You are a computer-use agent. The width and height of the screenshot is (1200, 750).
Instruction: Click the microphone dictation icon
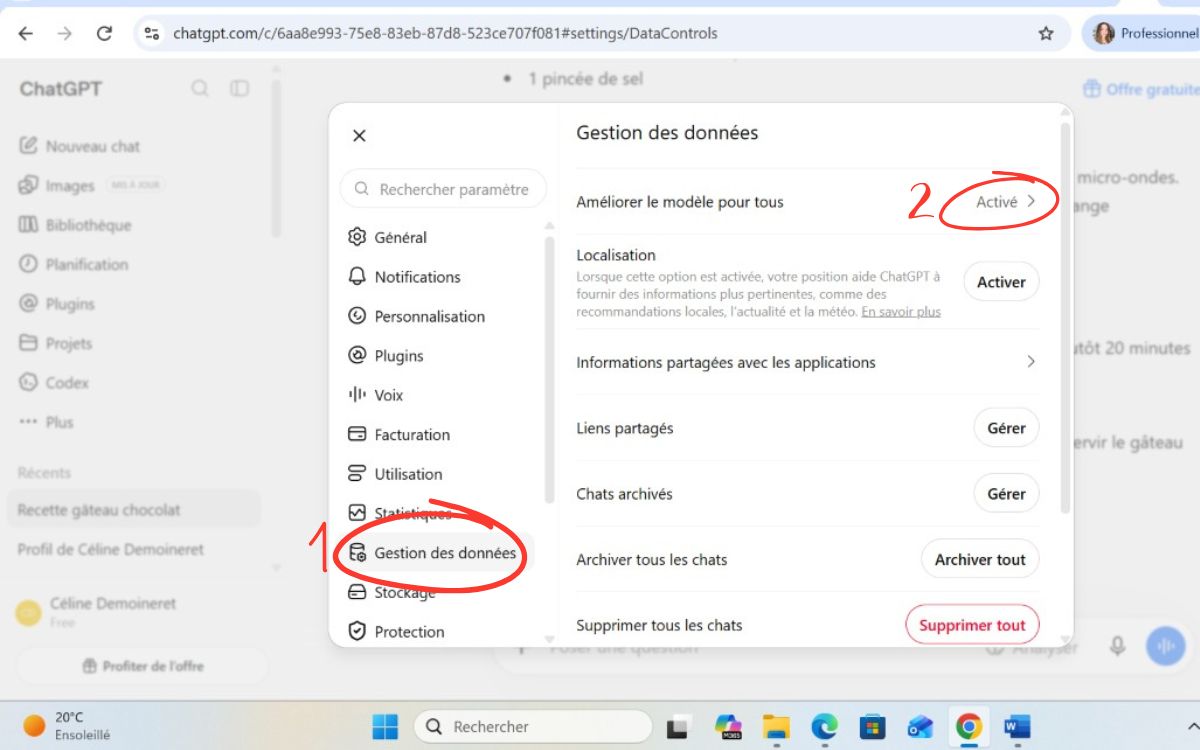[1118, 646]
